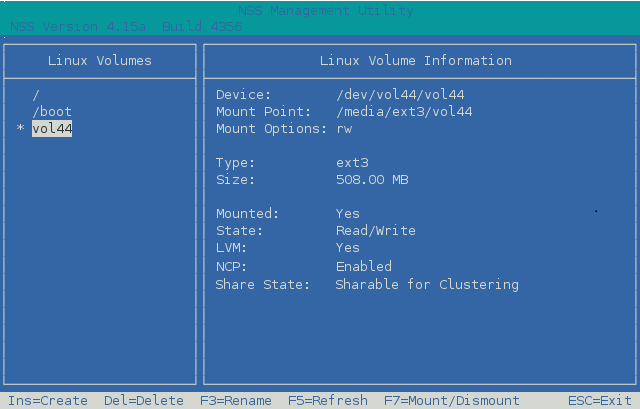Click the Linux Volumes panel header
This screenshot has height=409, width=640.
(x=100, y=61)
